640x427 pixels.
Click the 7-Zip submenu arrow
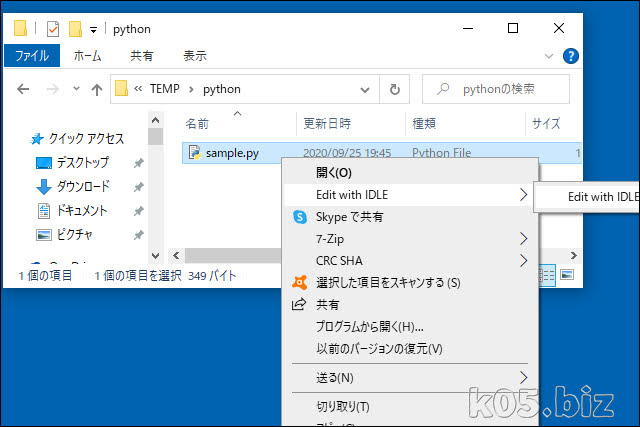tap(524, 239)
